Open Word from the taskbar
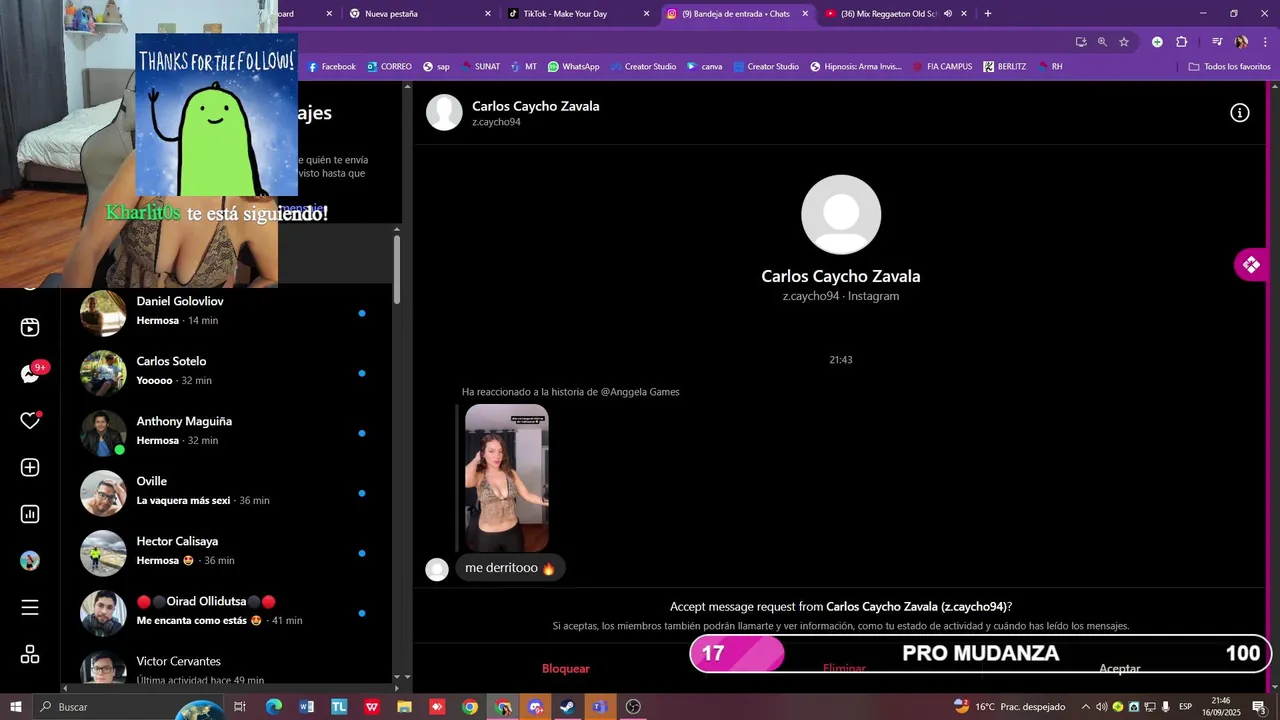The image size is (1280, 720). point(307,707)
